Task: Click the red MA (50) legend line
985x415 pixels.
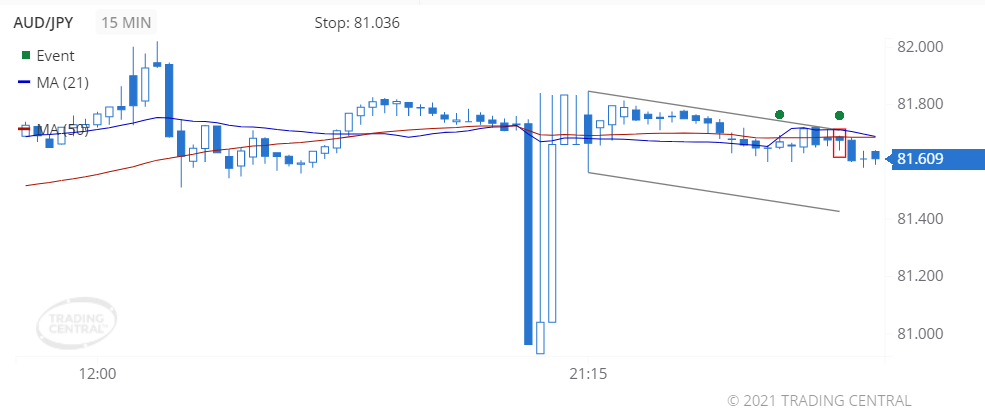Action: 24,129
